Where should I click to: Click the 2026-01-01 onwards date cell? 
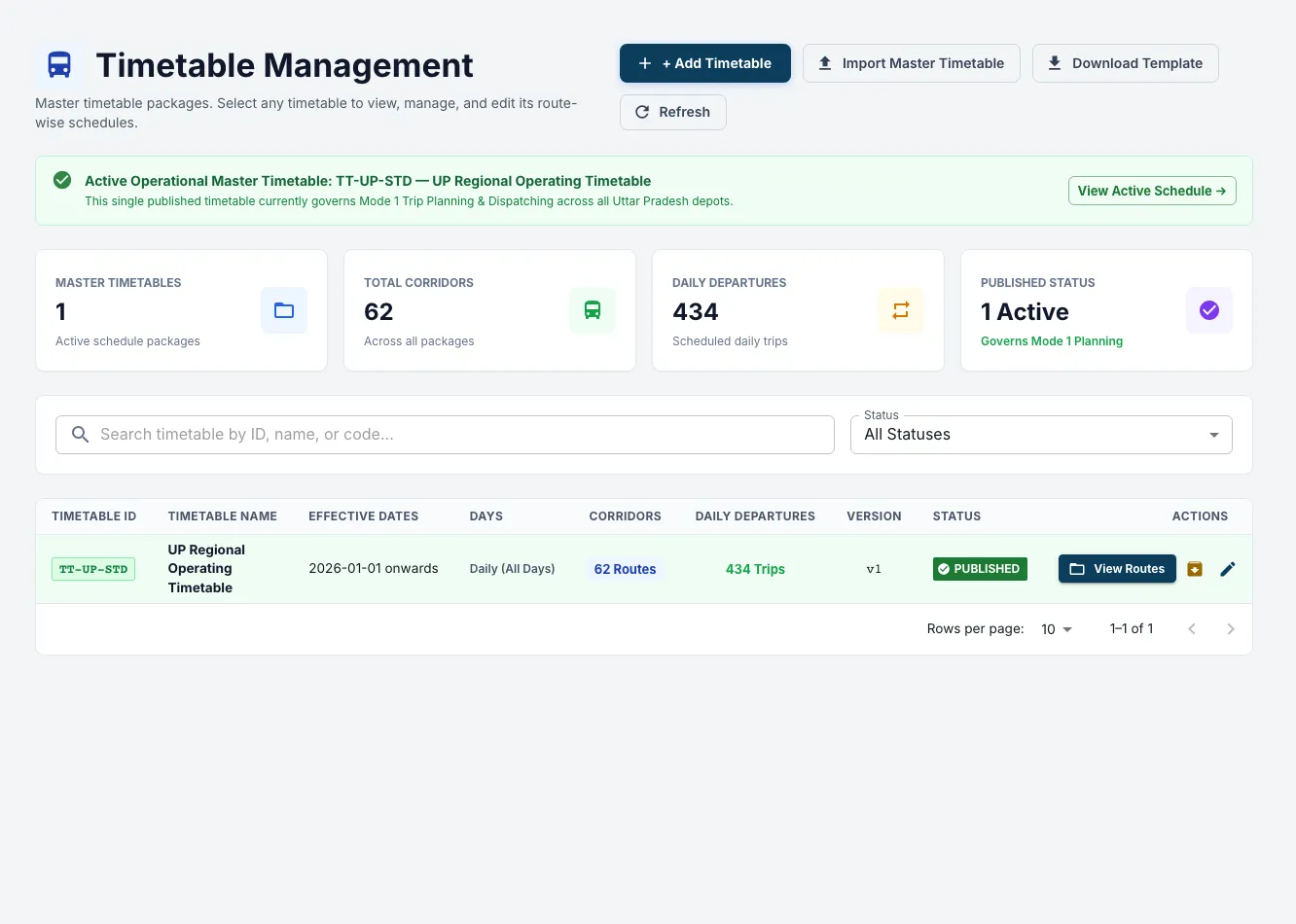374,569
